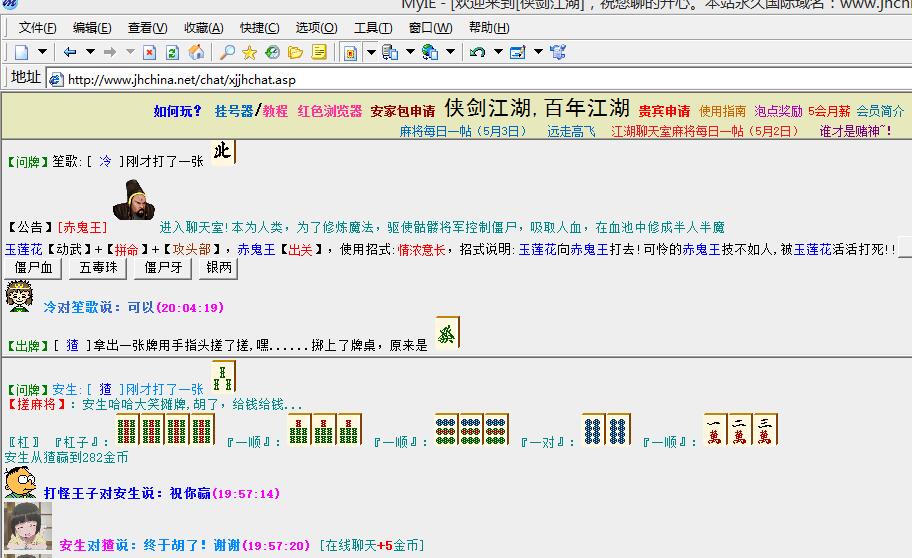Screen dimensions: 912x558
Task: Toggle the popup filter page icon
Action: point(350,52)
